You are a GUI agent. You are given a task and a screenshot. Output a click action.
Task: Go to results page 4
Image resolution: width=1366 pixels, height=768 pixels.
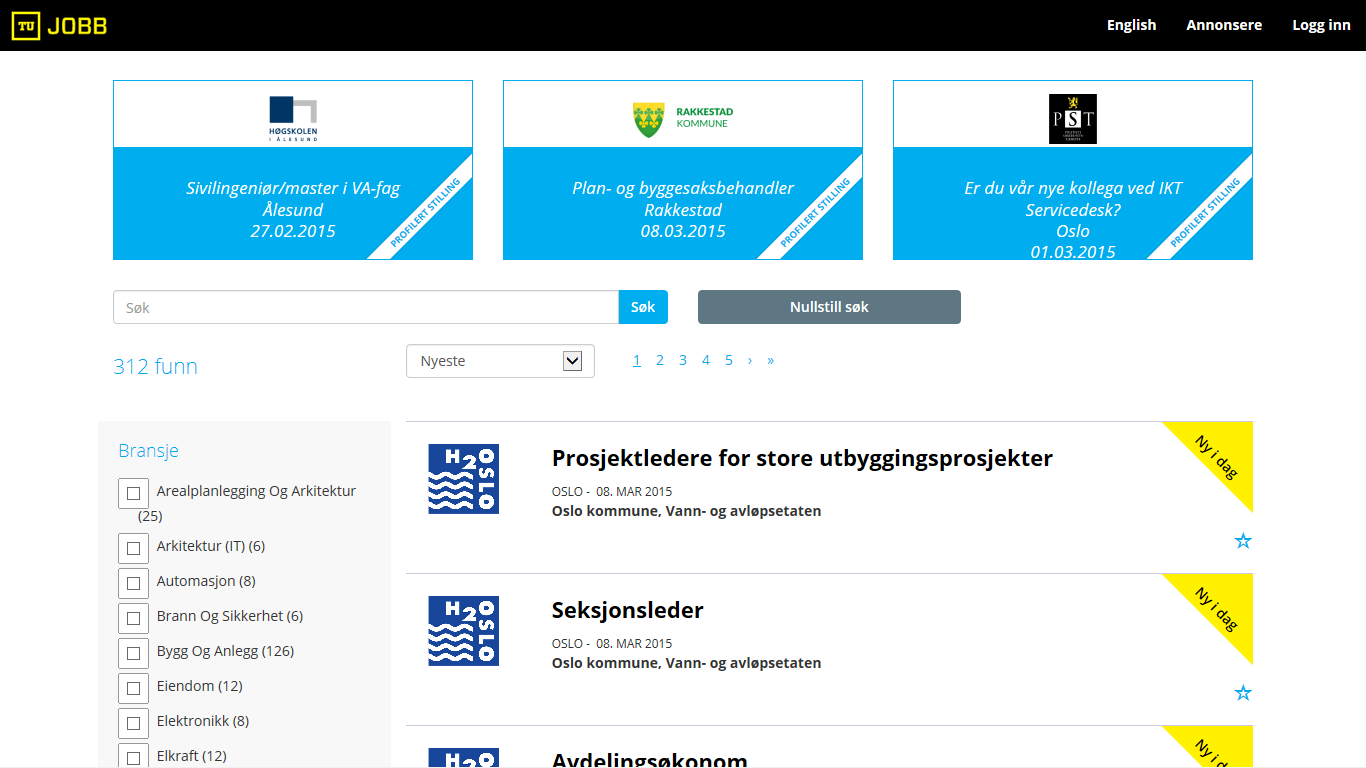point(706,360)
